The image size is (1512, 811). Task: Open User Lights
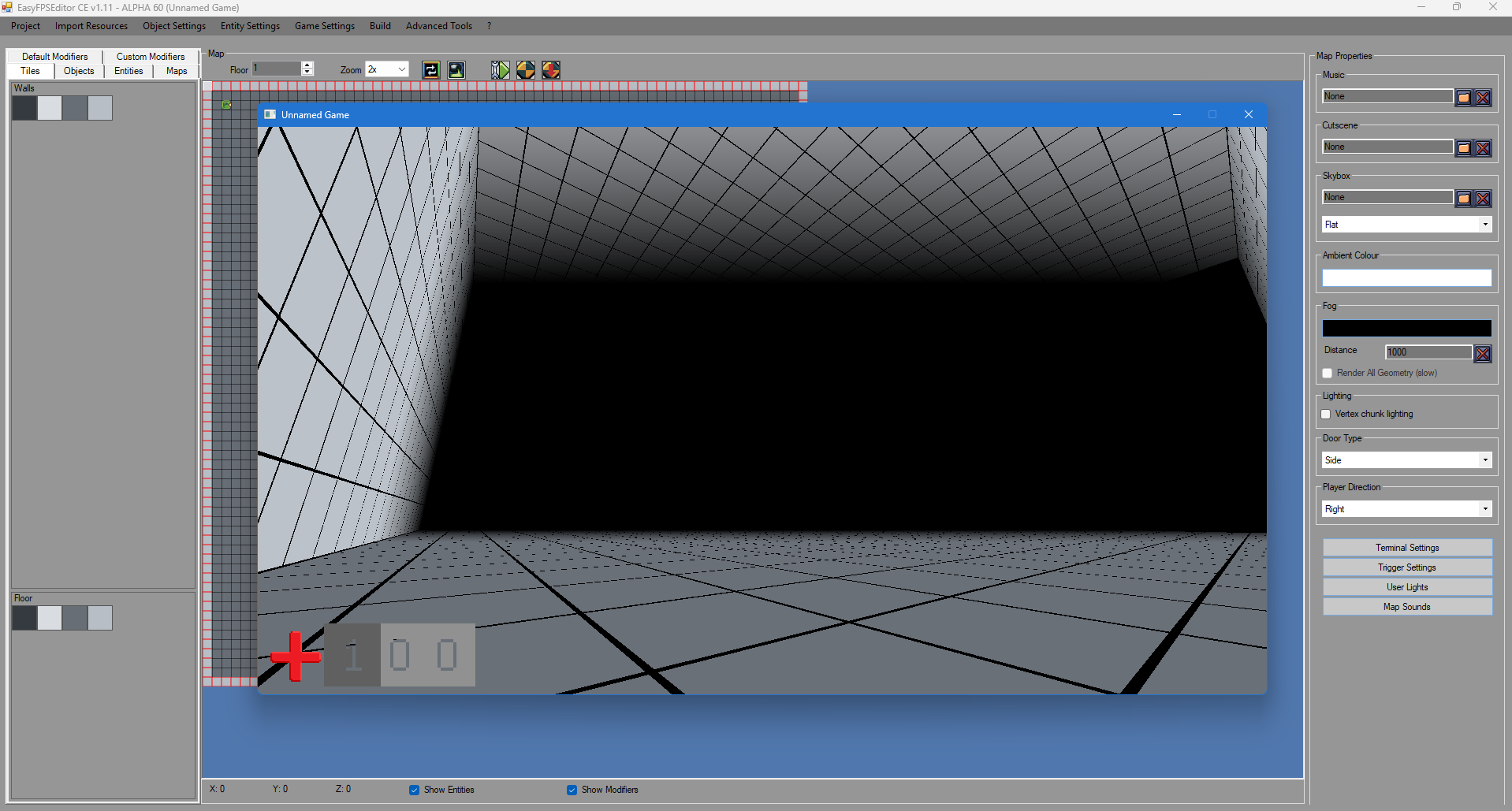(x=1407, y=587)
